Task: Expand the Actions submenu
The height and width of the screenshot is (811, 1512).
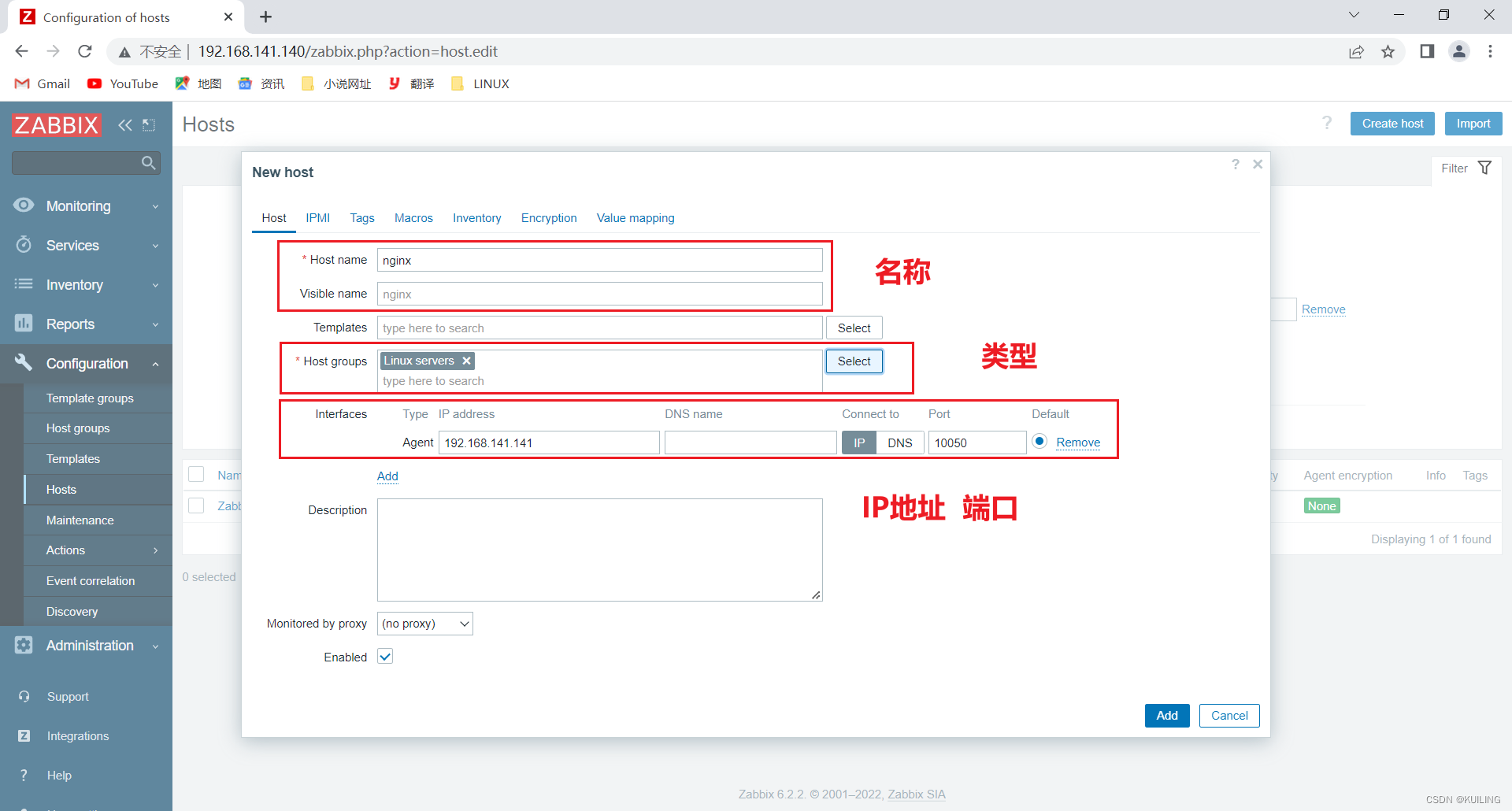Action: pyautogui.click(x=155, y=550)
